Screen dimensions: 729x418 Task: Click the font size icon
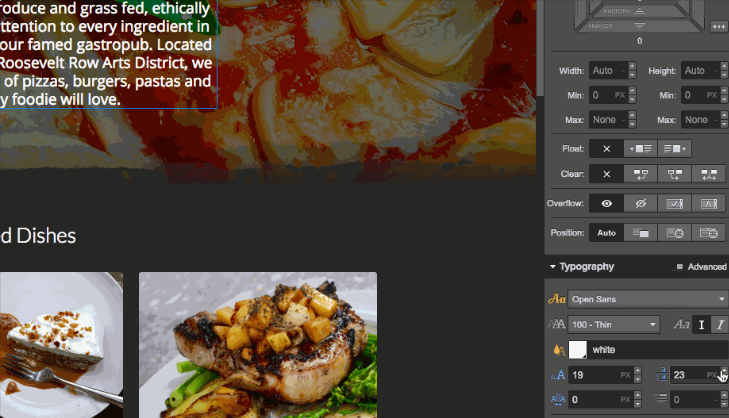point(558,375)
